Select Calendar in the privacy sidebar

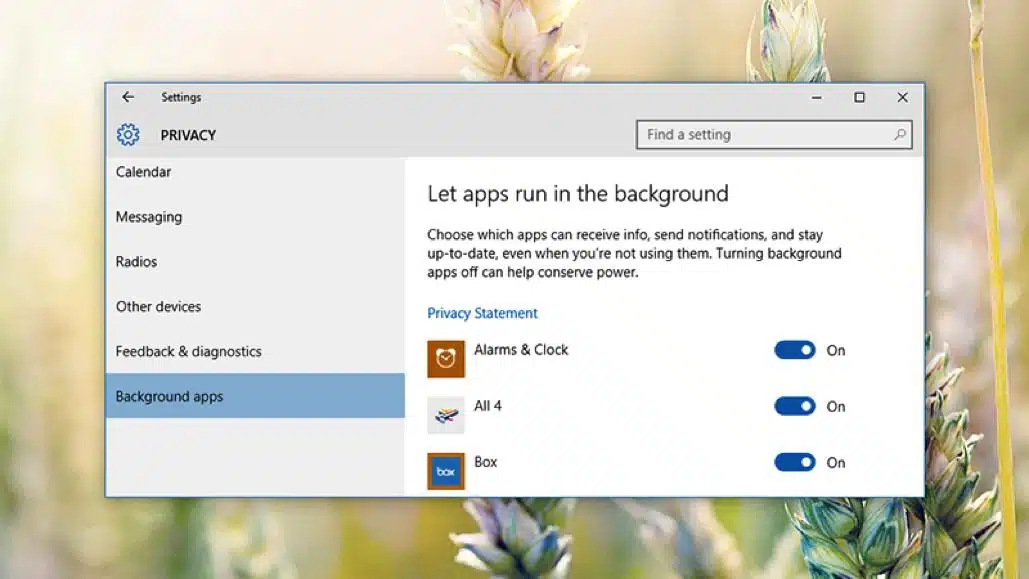(143, 171)
